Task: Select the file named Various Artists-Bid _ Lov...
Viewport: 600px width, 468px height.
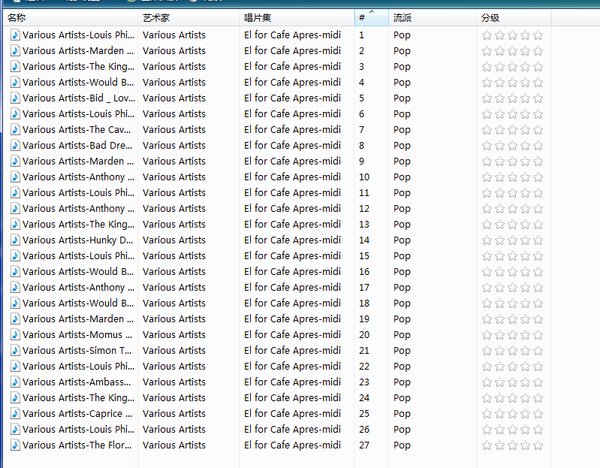Action: [78, 98]
